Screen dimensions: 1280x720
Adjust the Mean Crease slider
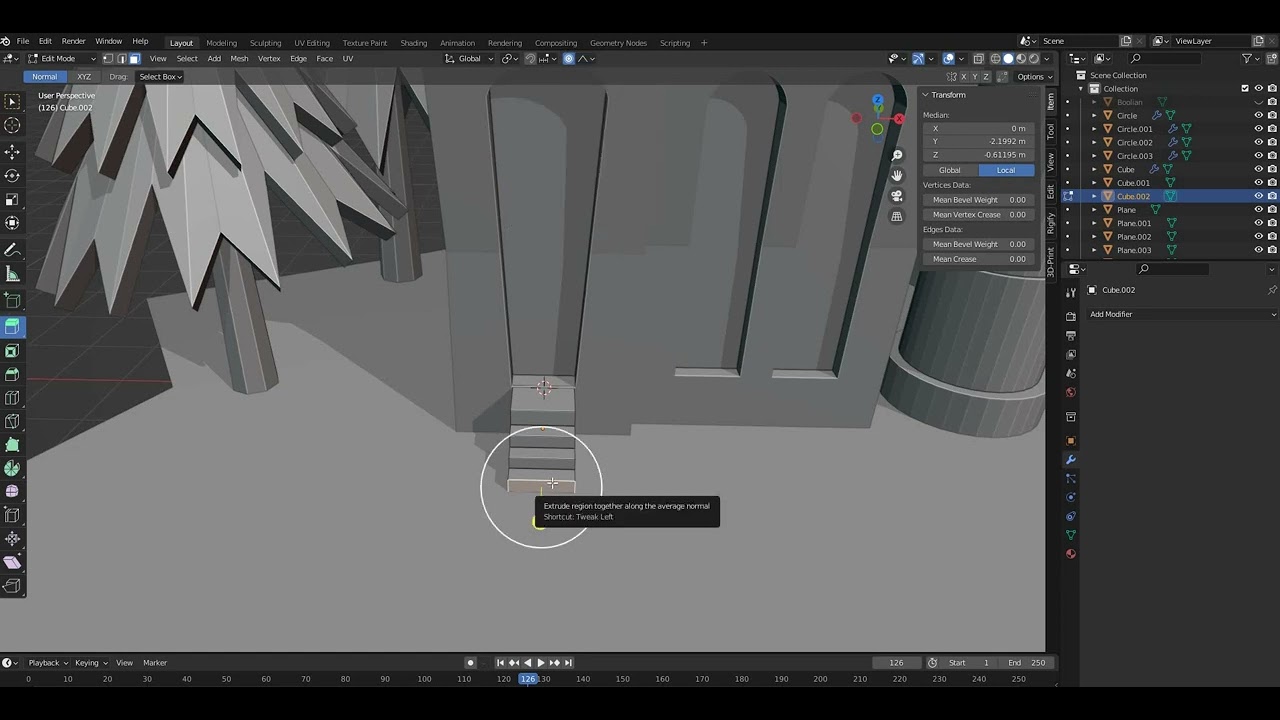(979, 259)
